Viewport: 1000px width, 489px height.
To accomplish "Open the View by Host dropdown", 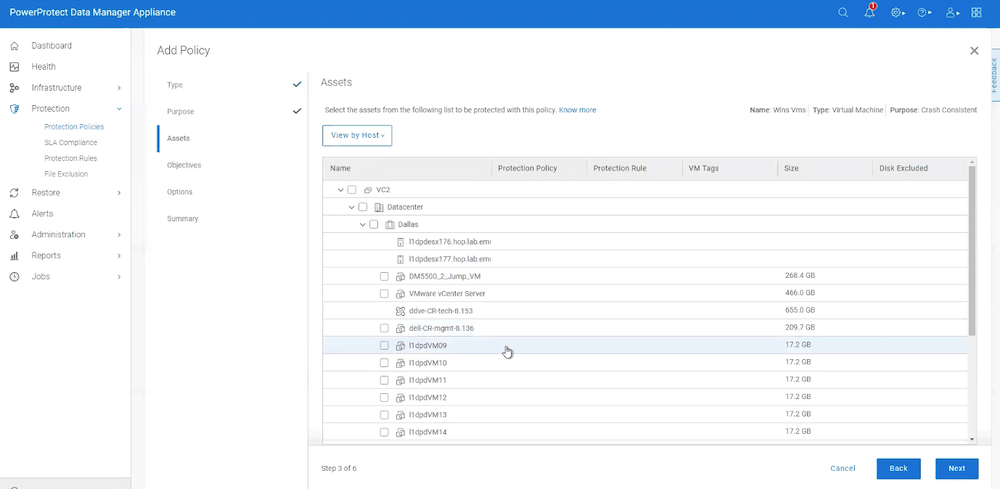I will coord(357,136).
